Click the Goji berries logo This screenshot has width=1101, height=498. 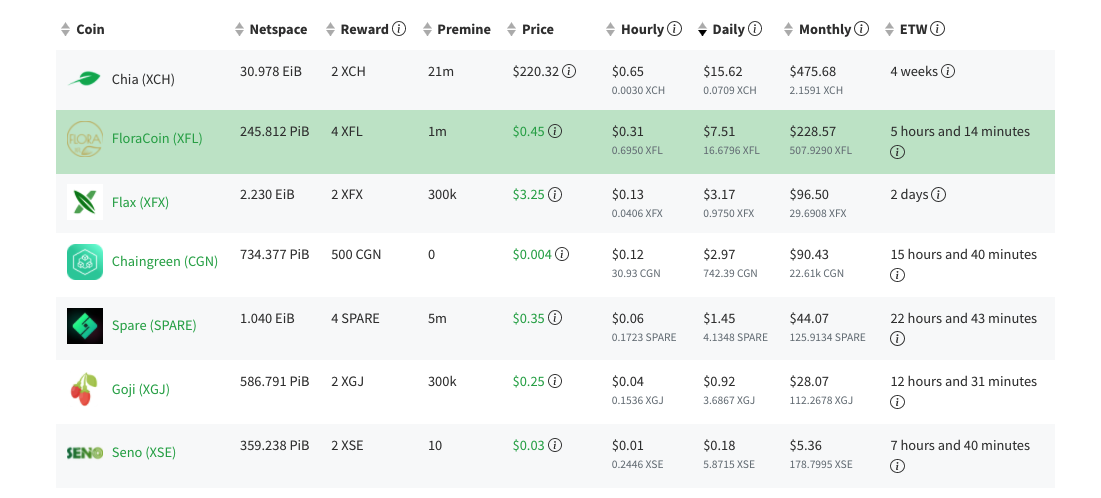click(x=83, y=389)
